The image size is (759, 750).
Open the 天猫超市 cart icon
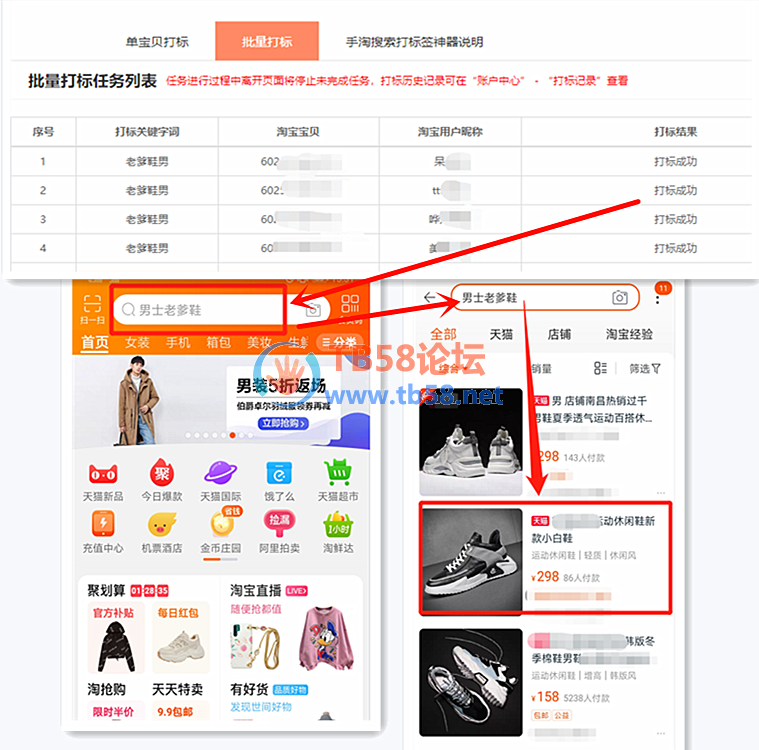coord(338,474)
